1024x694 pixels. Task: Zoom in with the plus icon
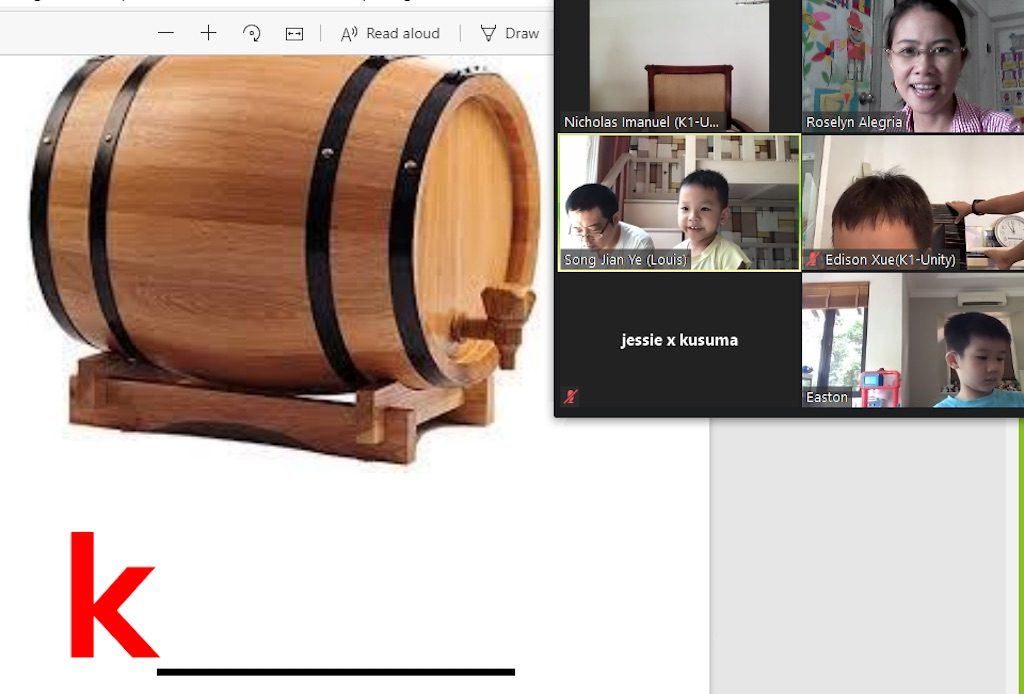click(x=208, y=33)
